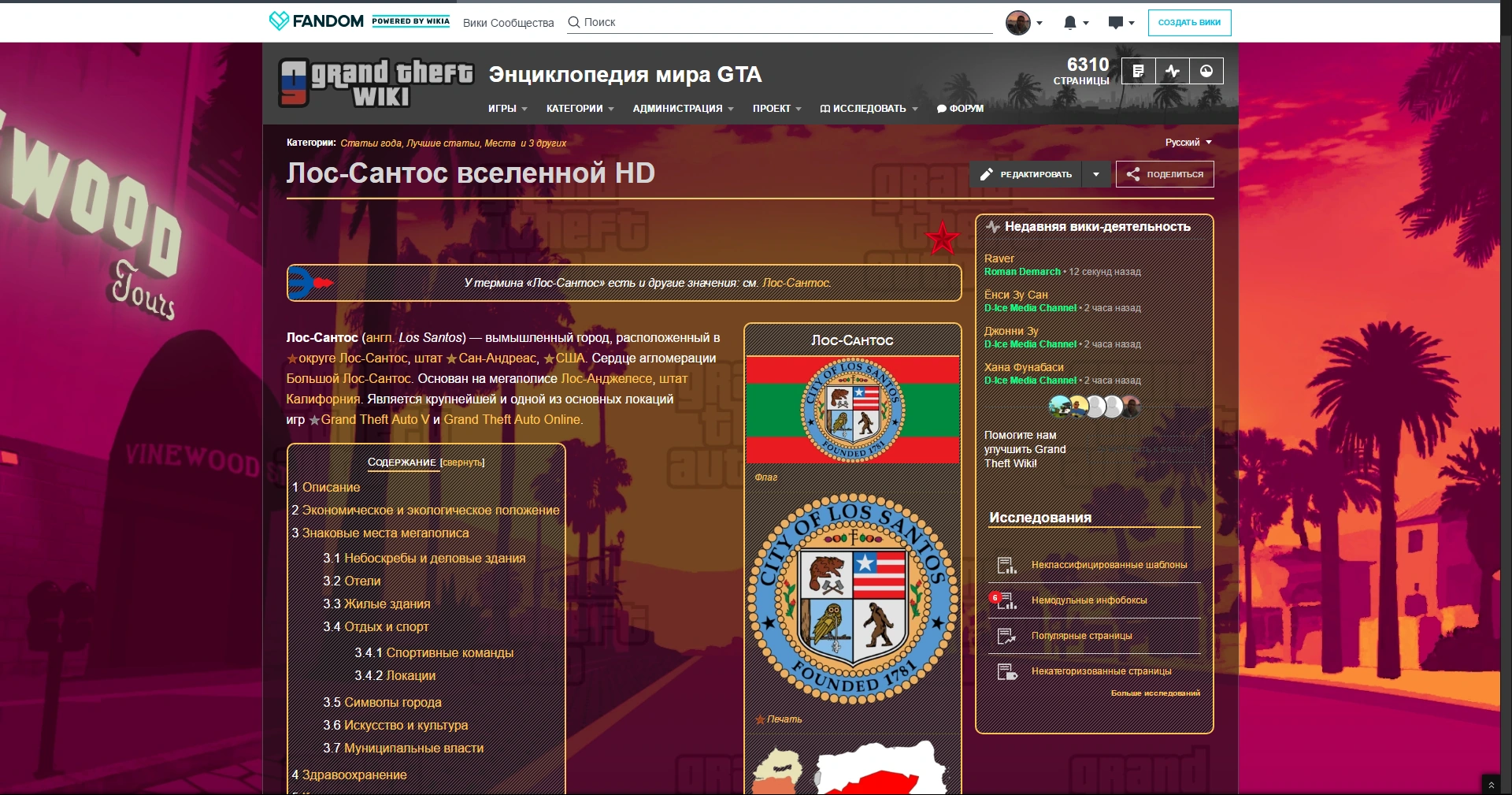Click the unclassified templates insights icon
This screenshot has height=795, width=1512.
(x=1006, y=565)
